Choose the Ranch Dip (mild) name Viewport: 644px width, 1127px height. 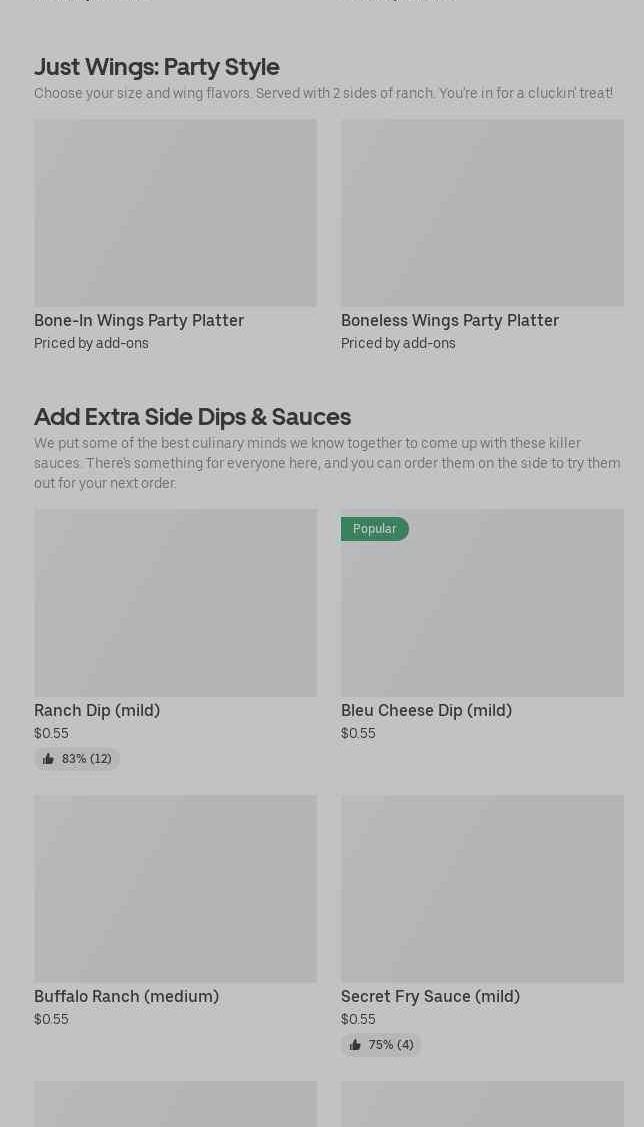click(x=97, y=711)
